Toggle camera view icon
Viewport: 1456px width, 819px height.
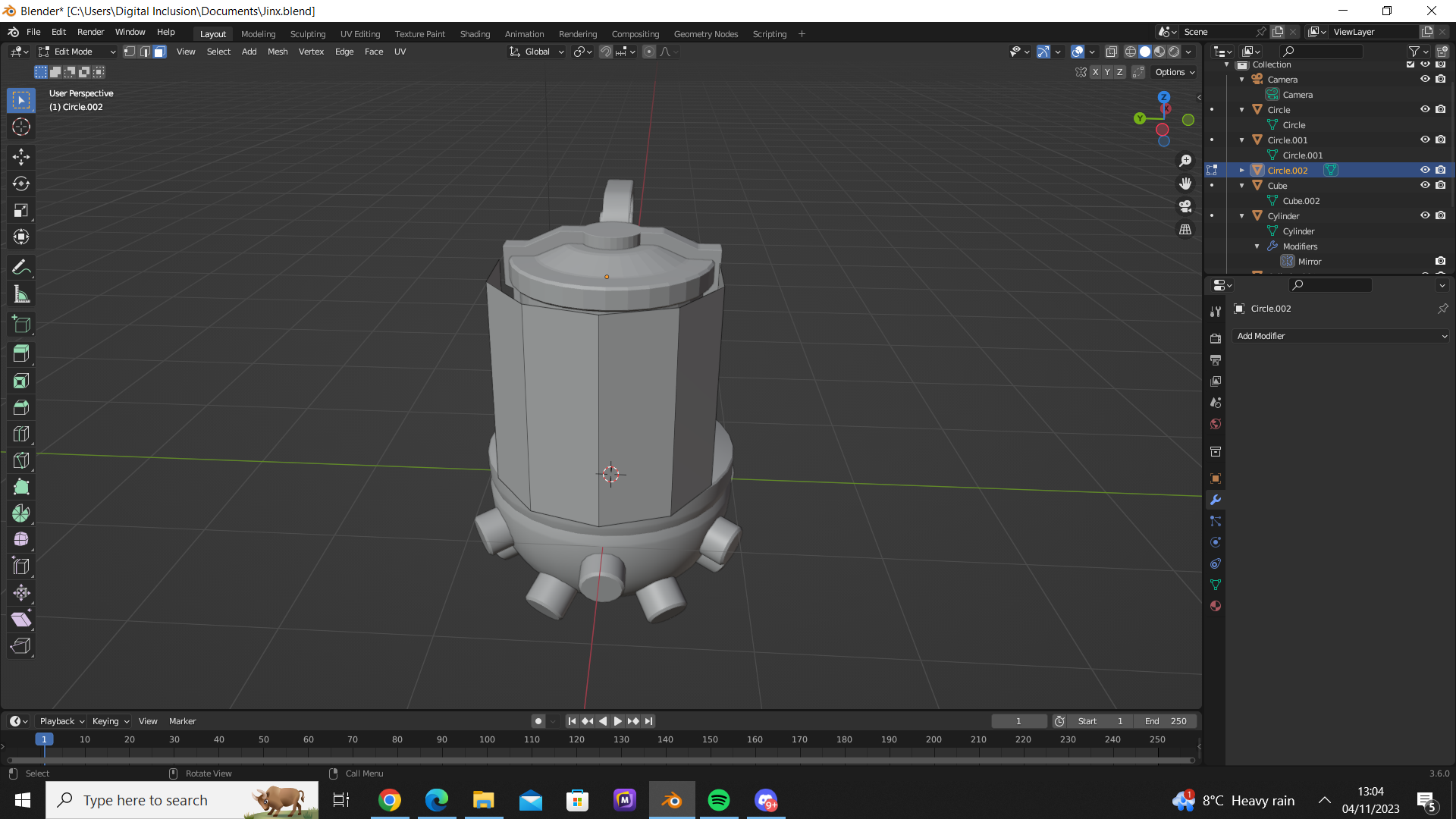1185,206
